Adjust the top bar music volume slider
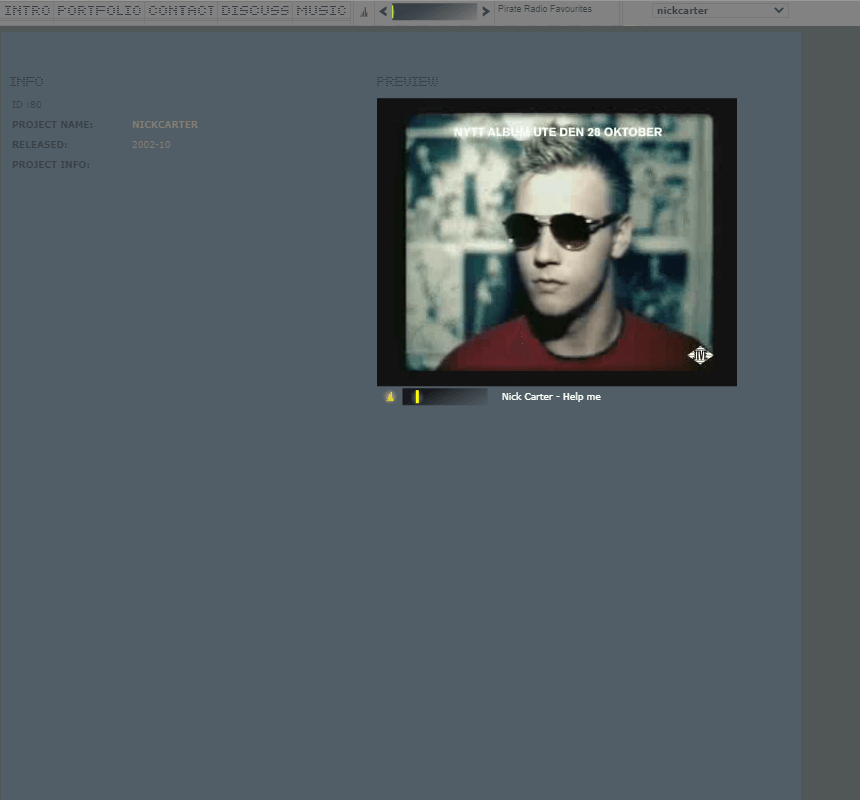The width and height of the screenshot is (860, 800). (434, 11)
